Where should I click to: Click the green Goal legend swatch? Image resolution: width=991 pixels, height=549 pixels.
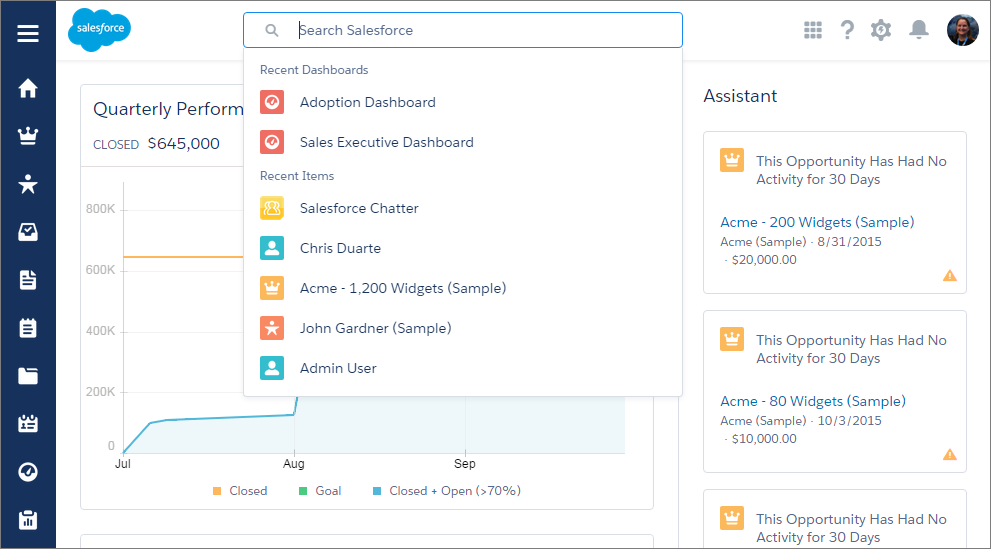pos(303,491)
